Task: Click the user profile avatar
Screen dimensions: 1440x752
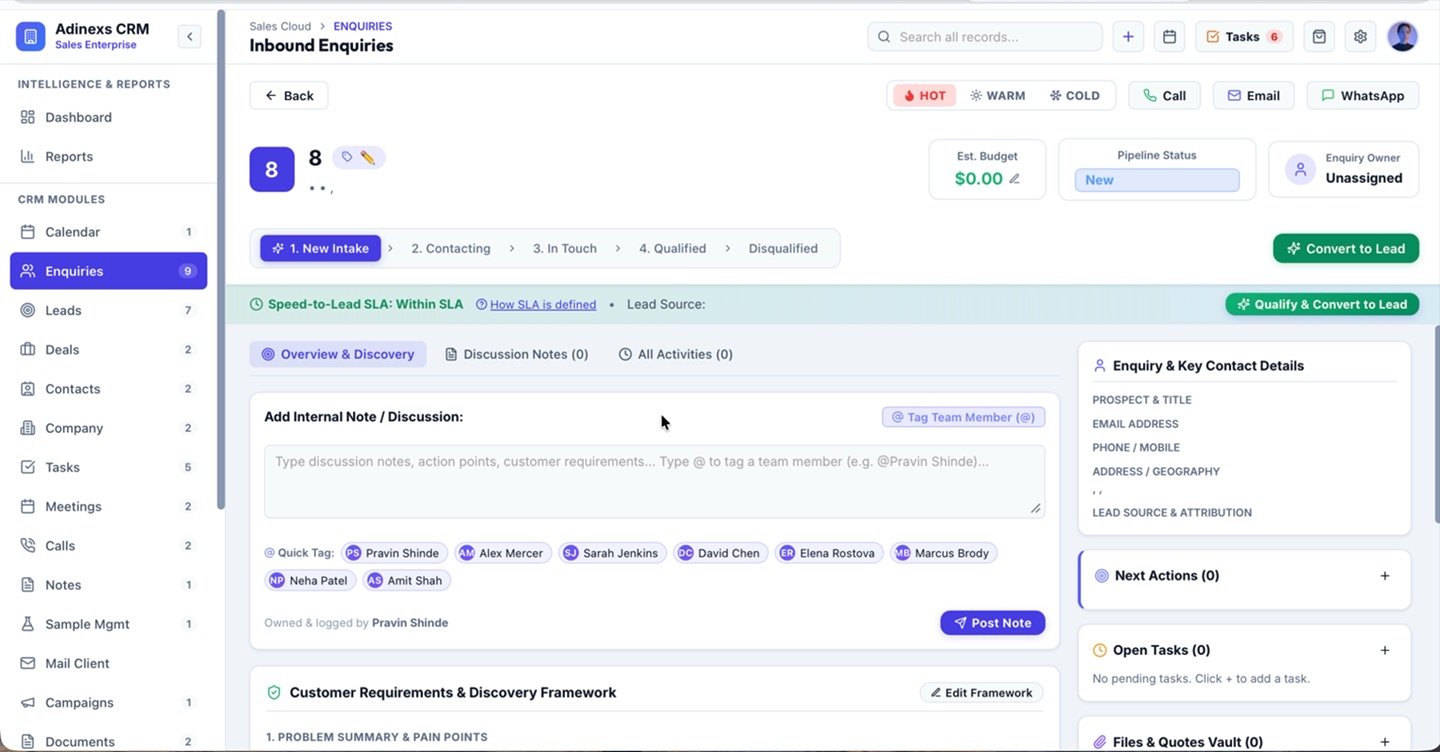Action: pyautogui.click(x=1402, y=37)
